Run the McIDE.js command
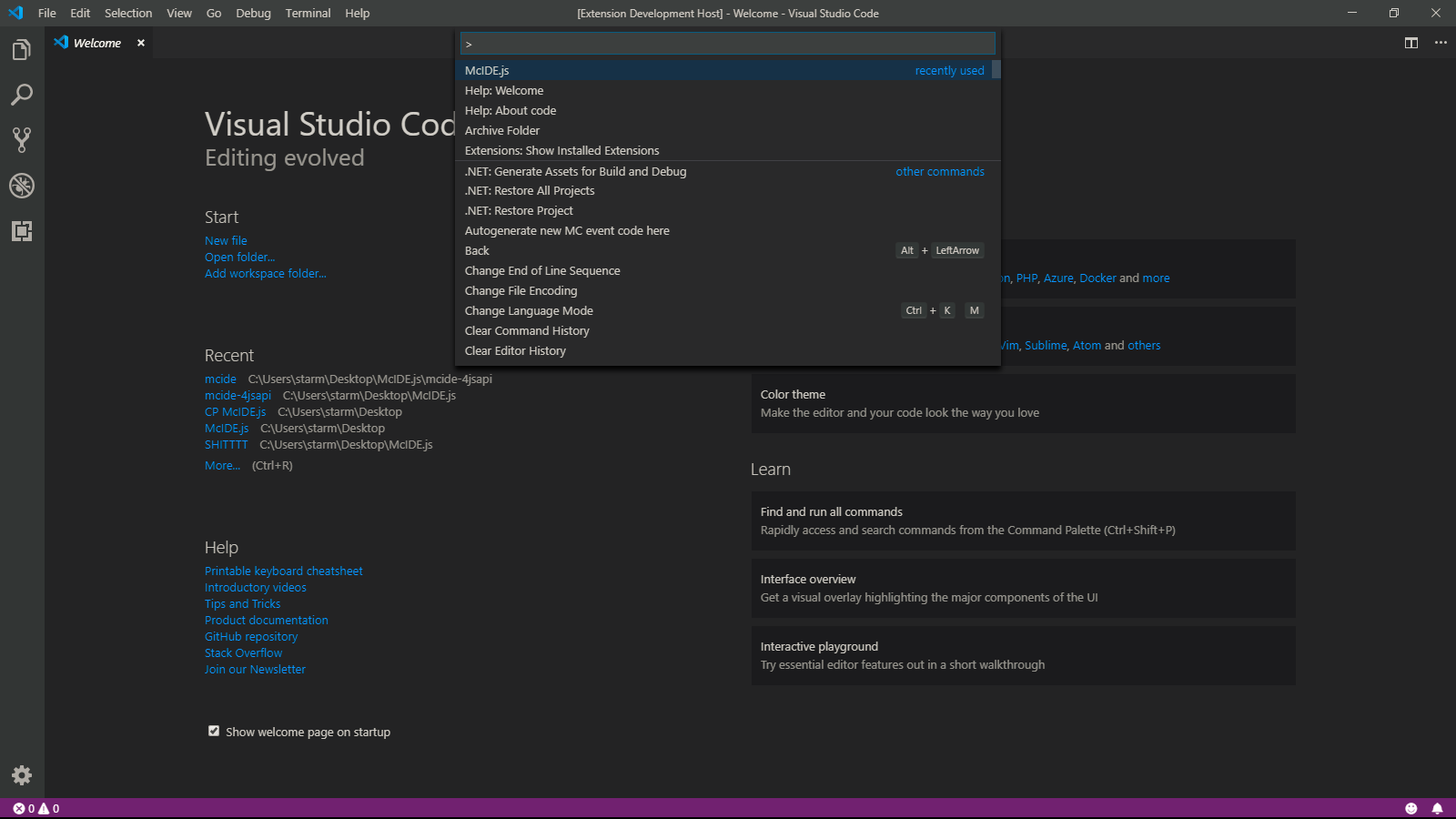 pyautogui.click(x=724, y=70)
